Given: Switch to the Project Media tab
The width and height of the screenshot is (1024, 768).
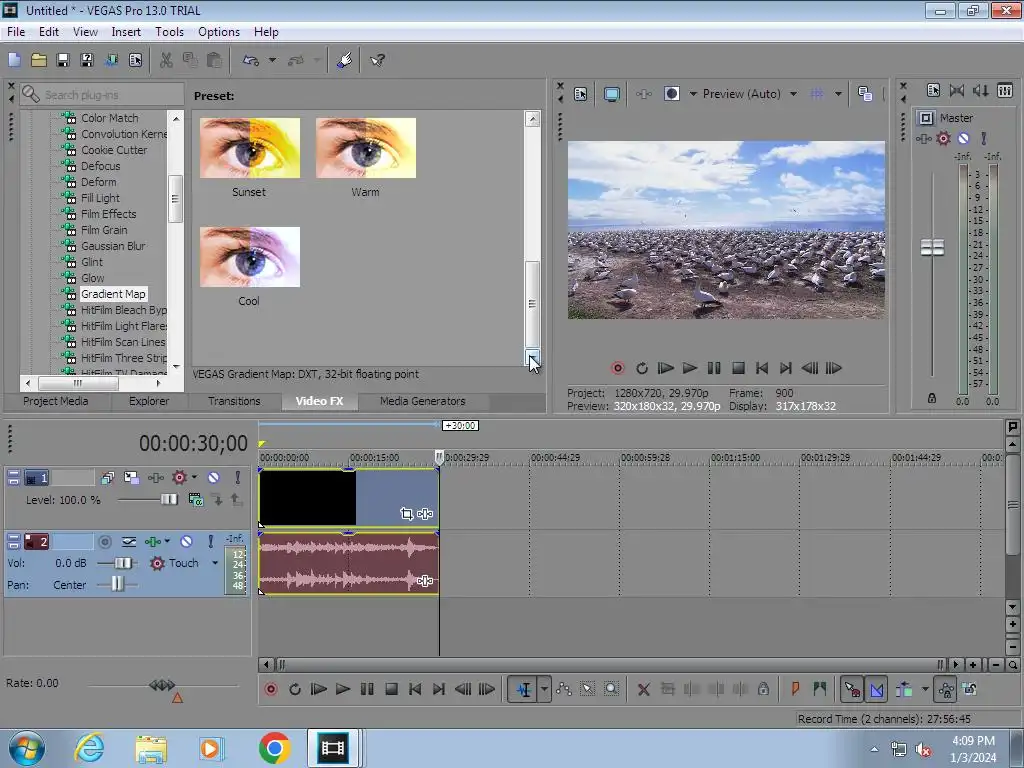Looking at the screenshot, I should (x=56, y=401).
